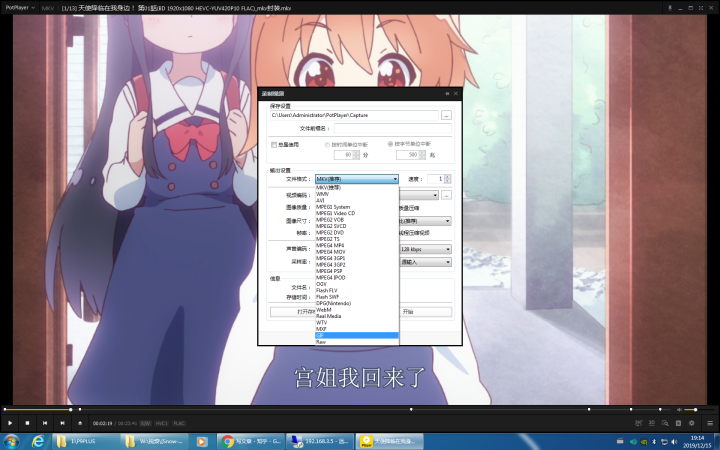The image size is (720, 450).
Task: Stop video playback
Action: coord(27,423)
